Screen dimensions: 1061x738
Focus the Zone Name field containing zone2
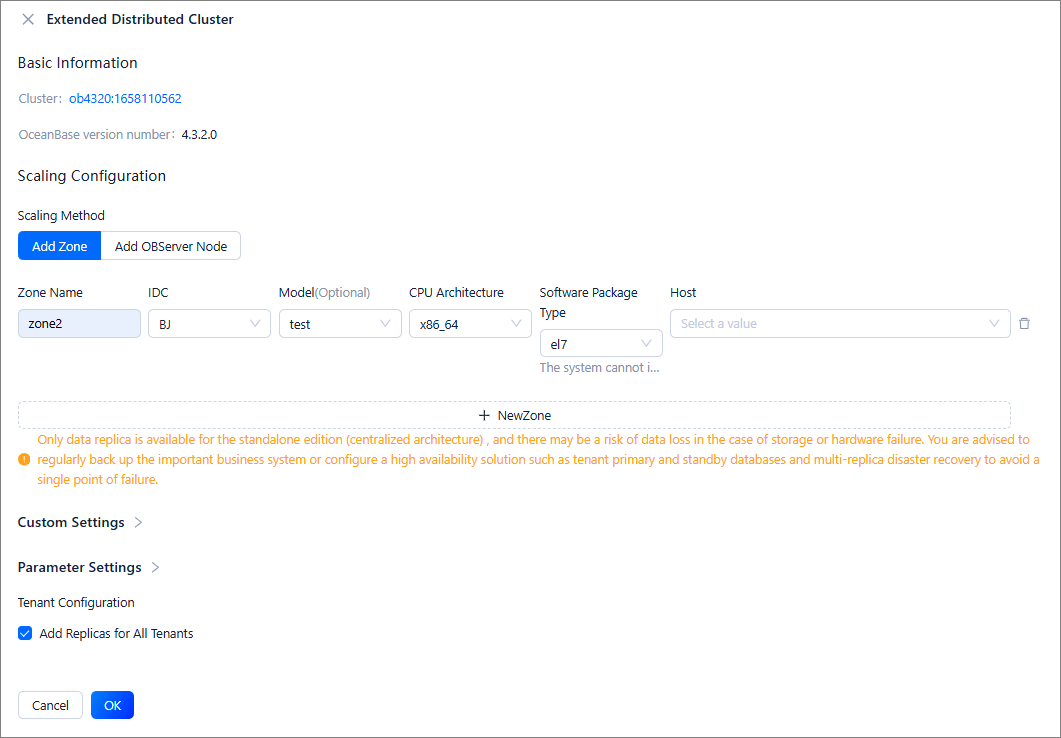(x=79, y=324)
